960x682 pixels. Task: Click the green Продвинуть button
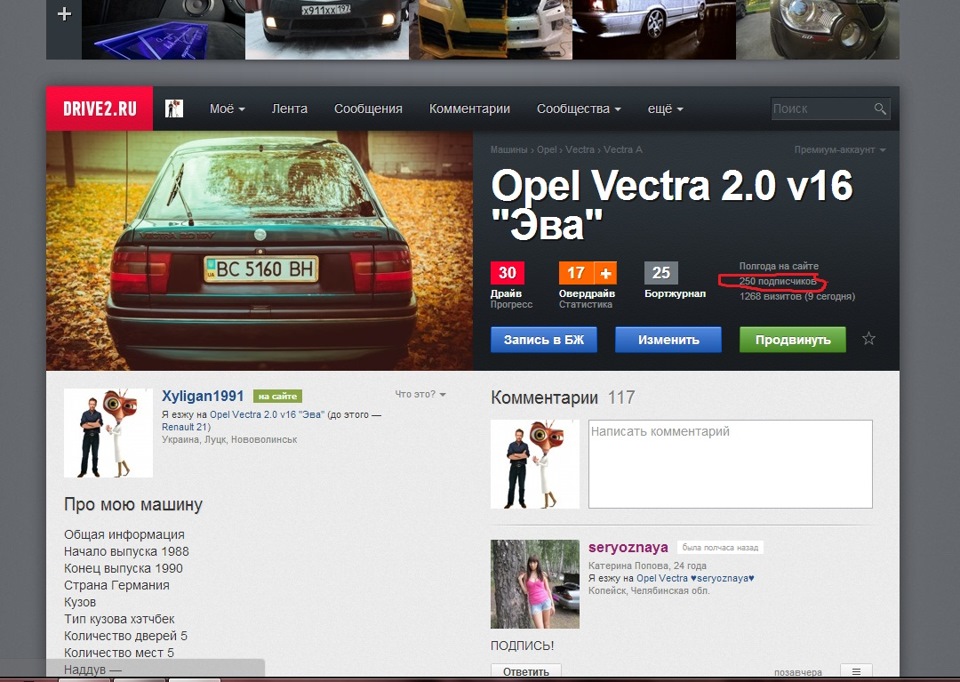click(x=793, y=340)
